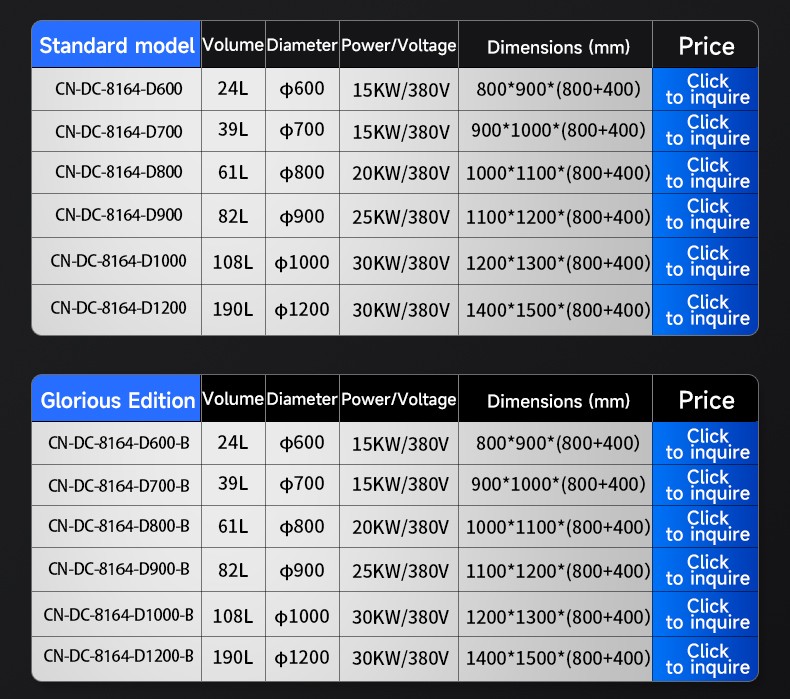
Task: Click diameter φ800 in Standard model table
Action: [302, 173]
